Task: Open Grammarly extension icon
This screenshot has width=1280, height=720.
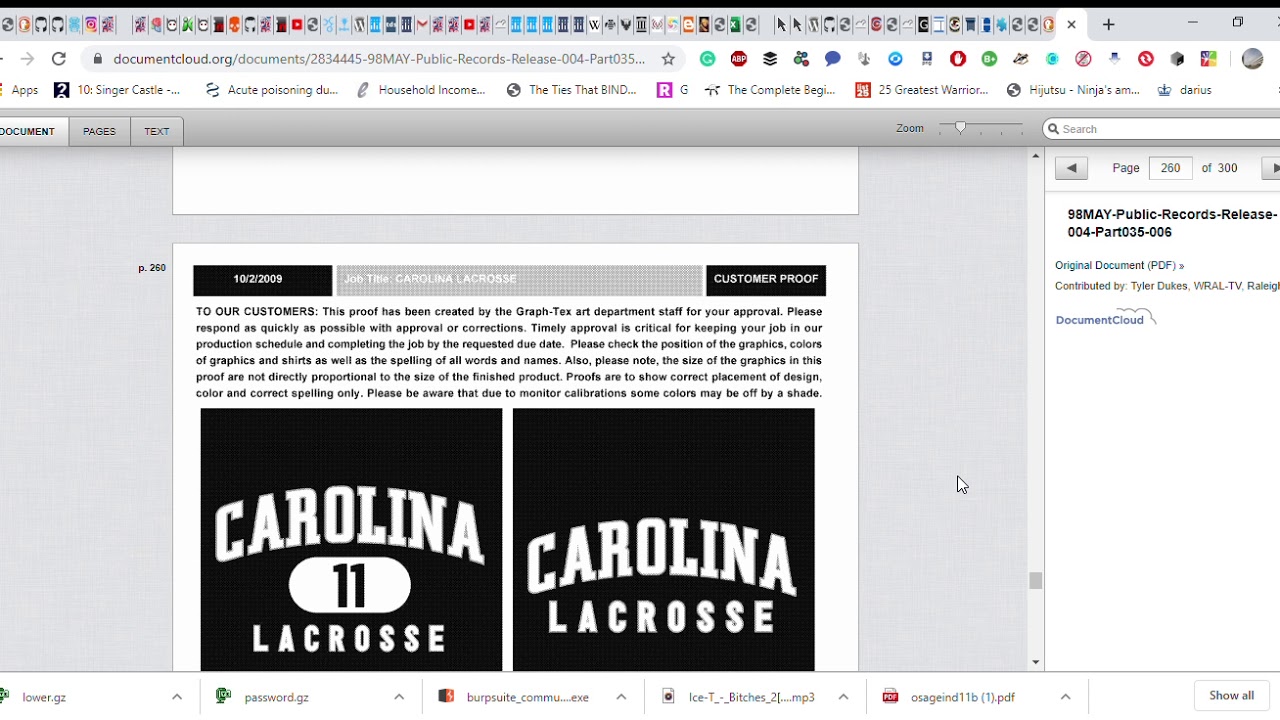Action: (x=708, y=59)
